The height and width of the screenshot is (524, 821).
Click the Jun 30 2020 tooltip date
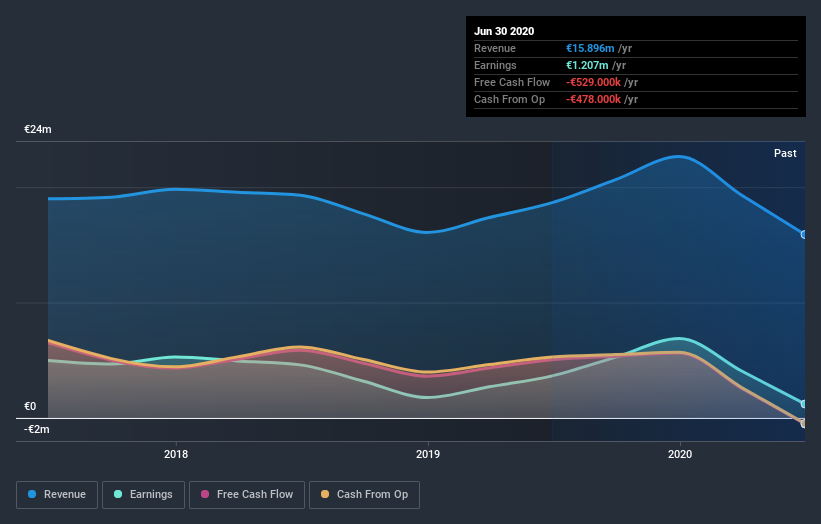pos(504,31)
